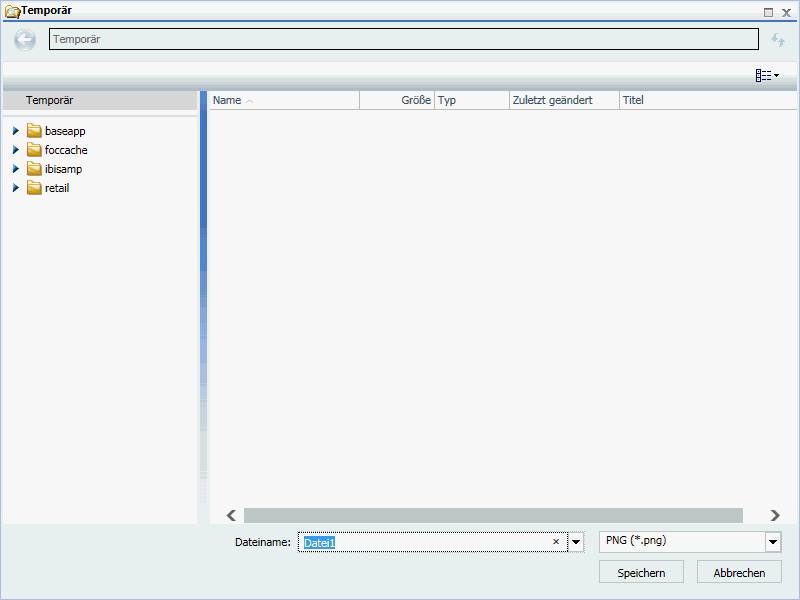Maximize the Temporär dialog window

coord(768,12)
